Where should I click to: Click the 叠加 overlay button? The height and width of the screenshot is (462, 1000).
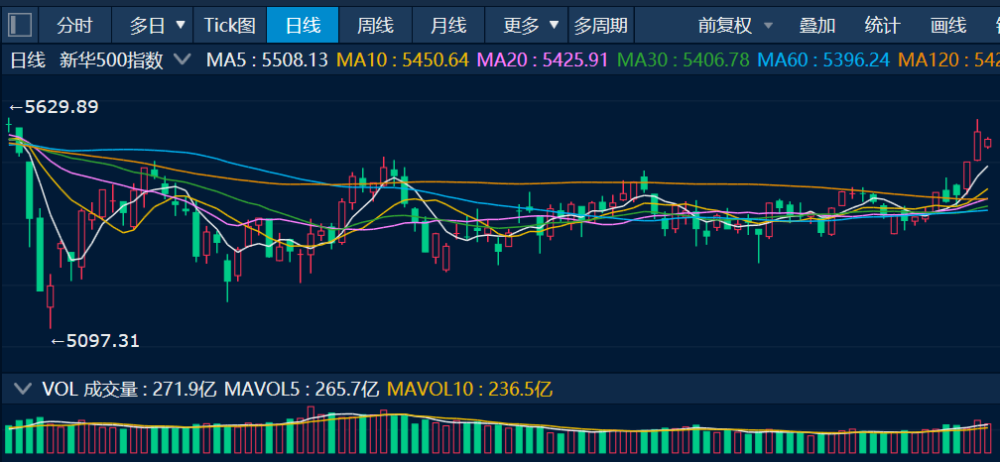pyautogui.click(x=817, y=25)
